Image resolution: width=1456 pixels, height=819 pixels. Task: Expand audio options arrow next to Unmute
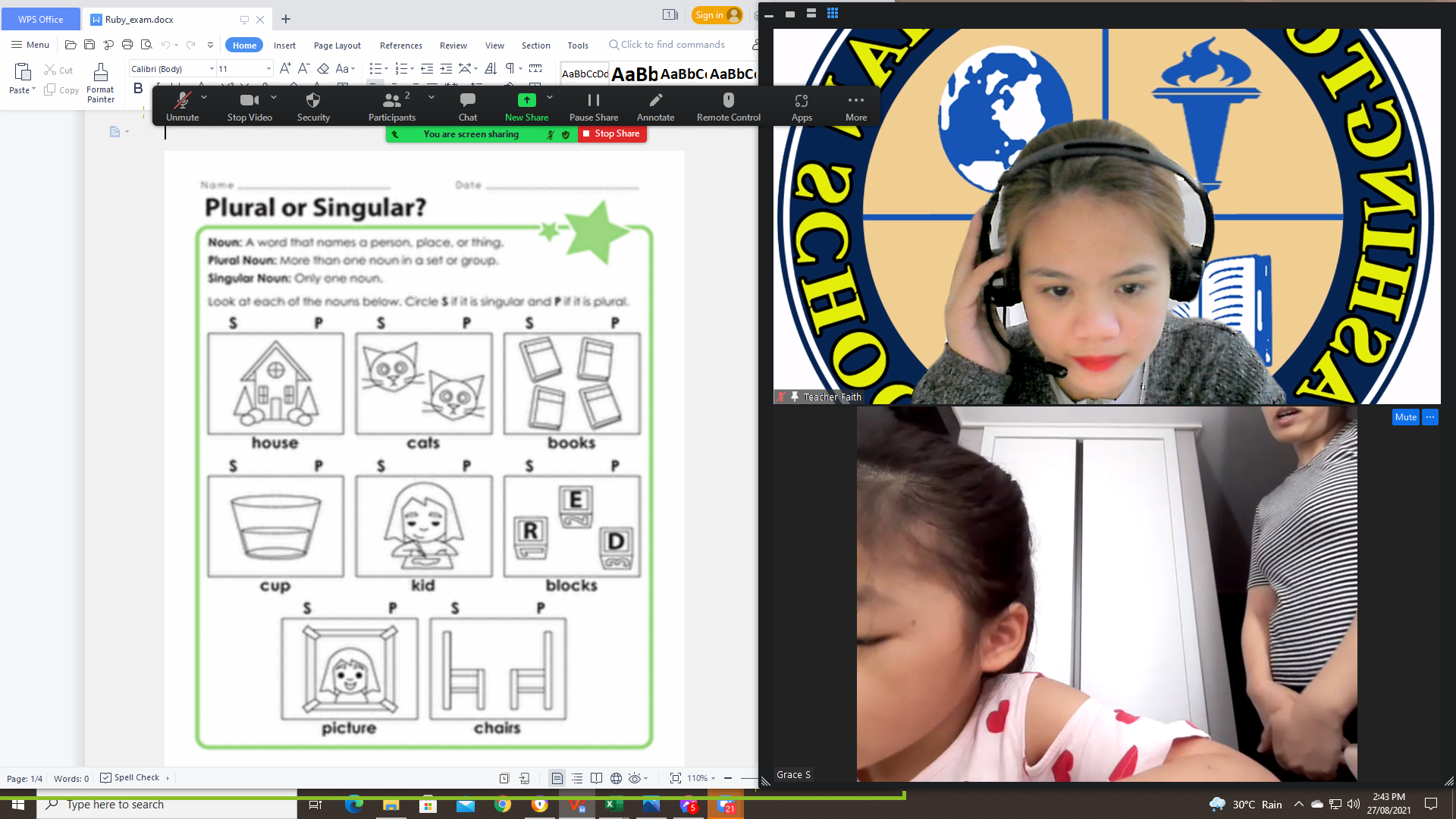click(204, 98)
